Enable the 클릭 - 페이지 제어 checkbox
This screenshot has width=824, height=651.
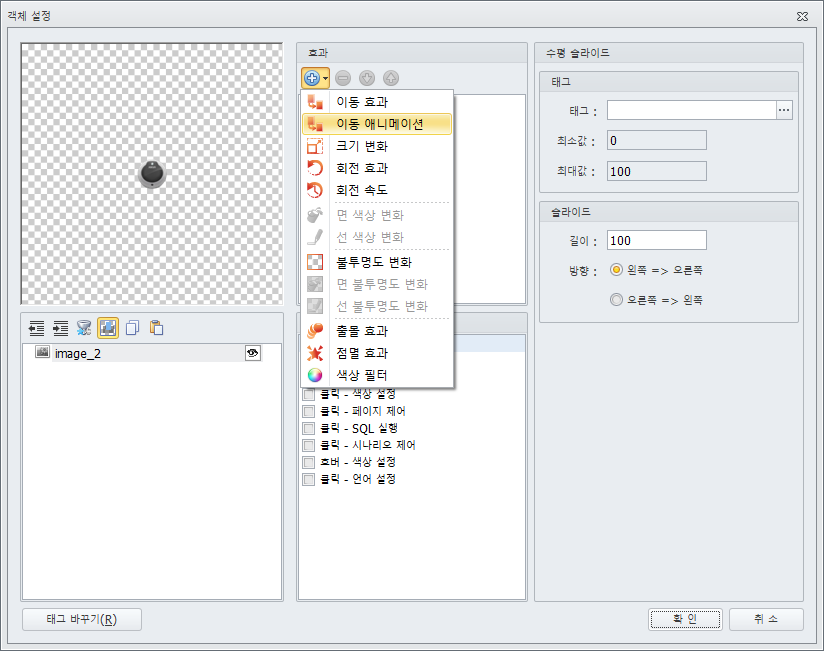pyautogui.click(x=309, y=411)
